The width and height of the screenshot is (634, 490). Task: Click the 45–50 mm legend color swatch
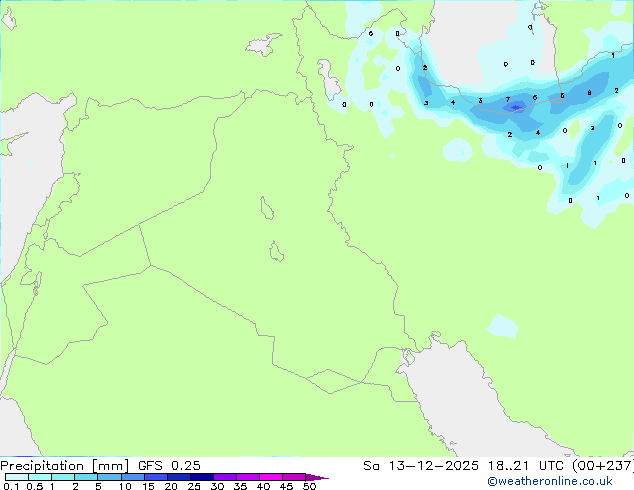pyautogui.click(x=294, y=477)
